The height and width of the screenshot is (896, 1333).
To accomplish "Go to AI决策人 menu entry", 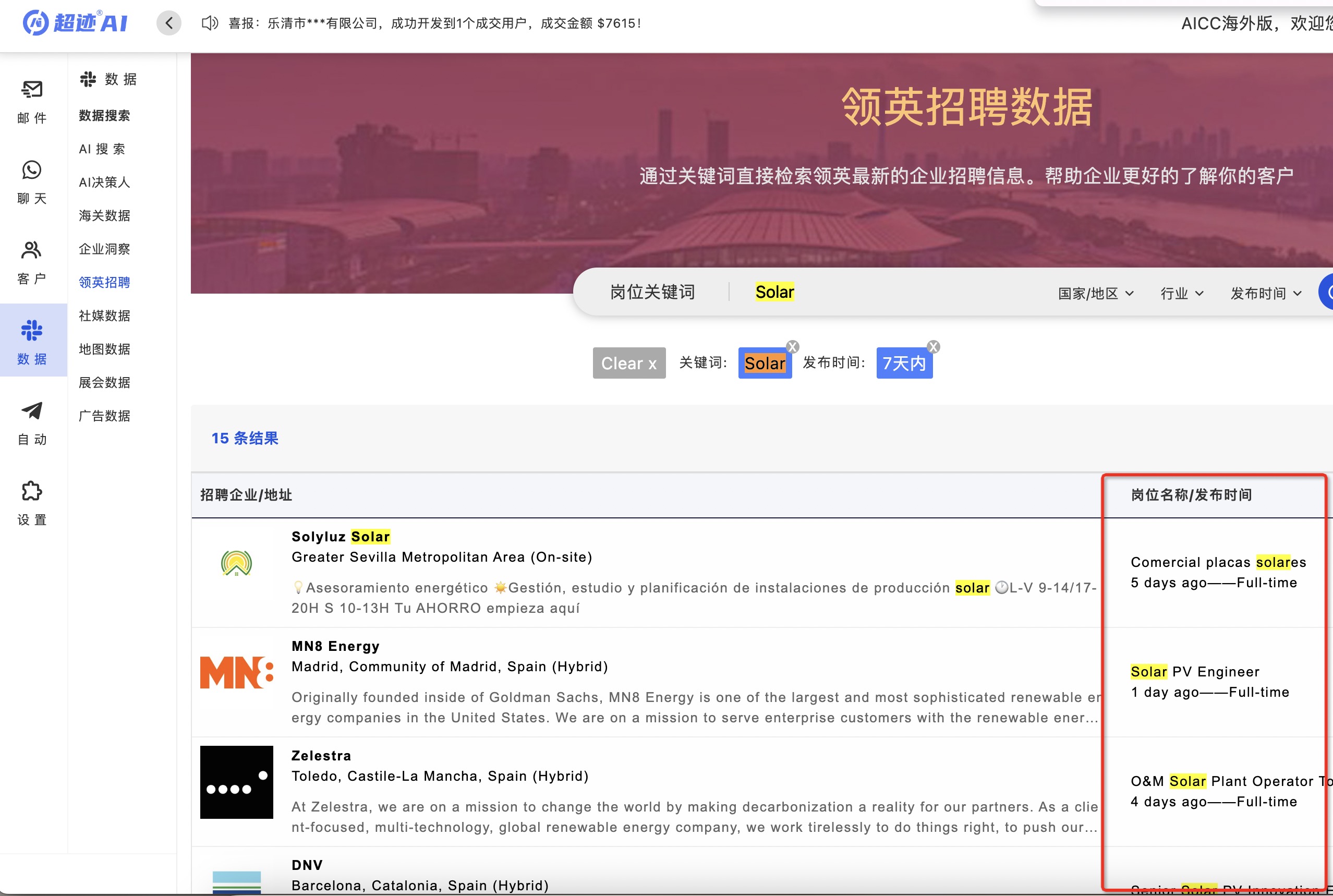I will coord(104,183).
